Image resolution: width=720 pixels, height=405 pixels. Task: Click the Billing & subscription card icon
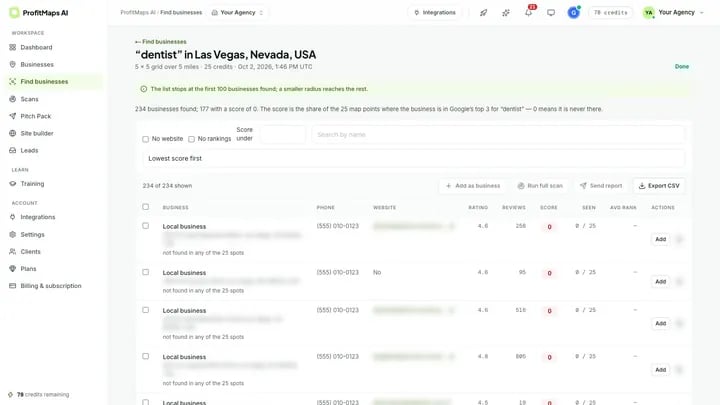tap(12, 286)
